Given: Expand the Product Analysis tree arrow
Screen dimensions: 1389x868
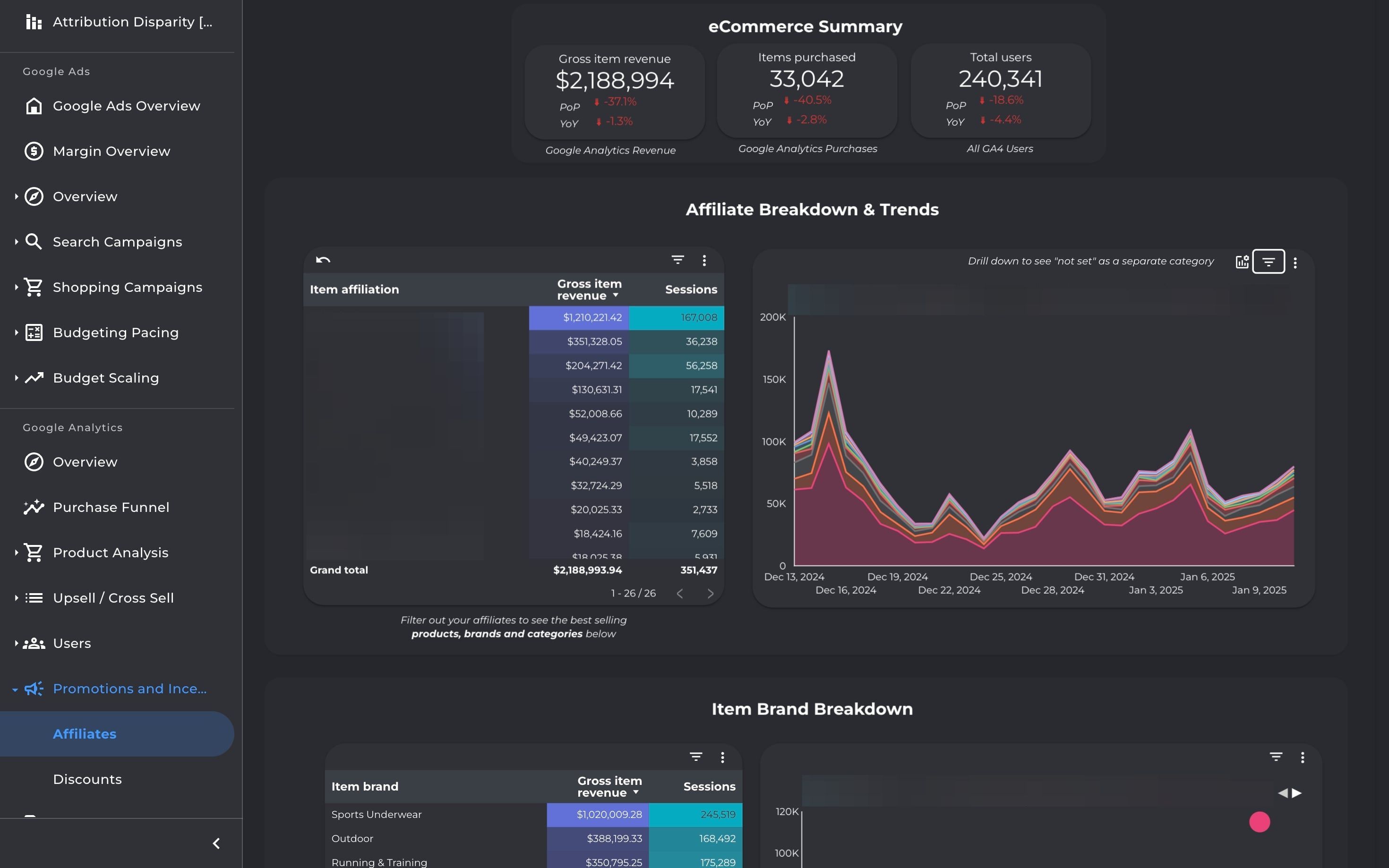Looking at the screenshot, I should (16, 552).
